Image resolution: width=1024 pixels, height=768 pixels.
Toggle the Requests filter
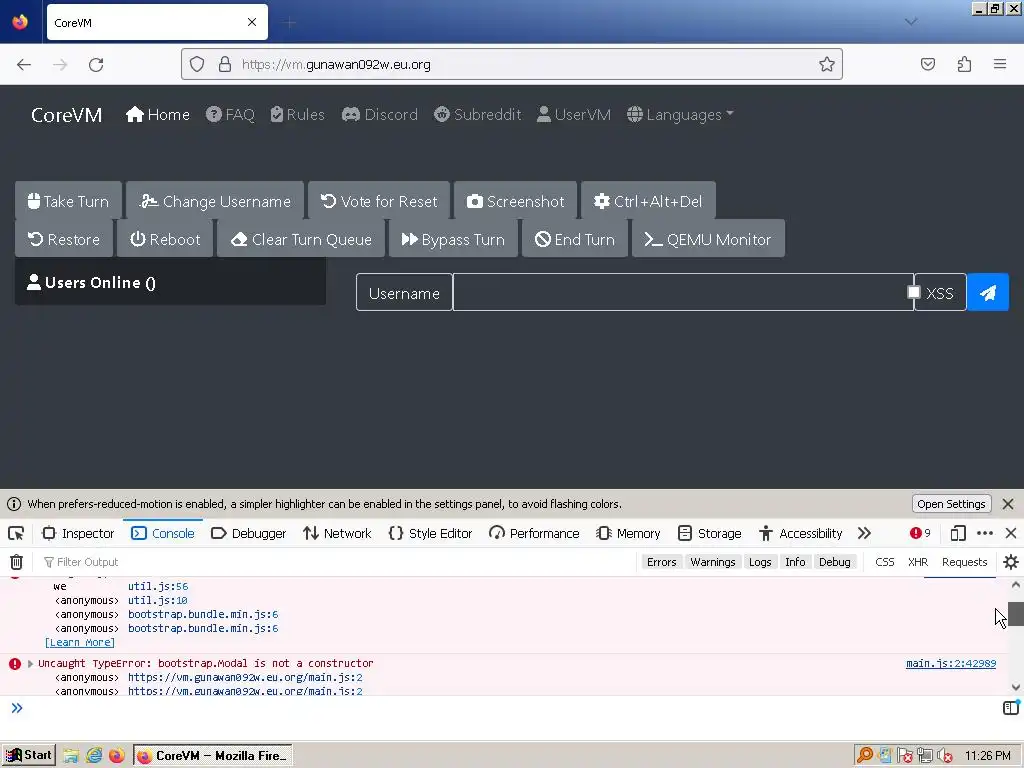tap(965, 562)
